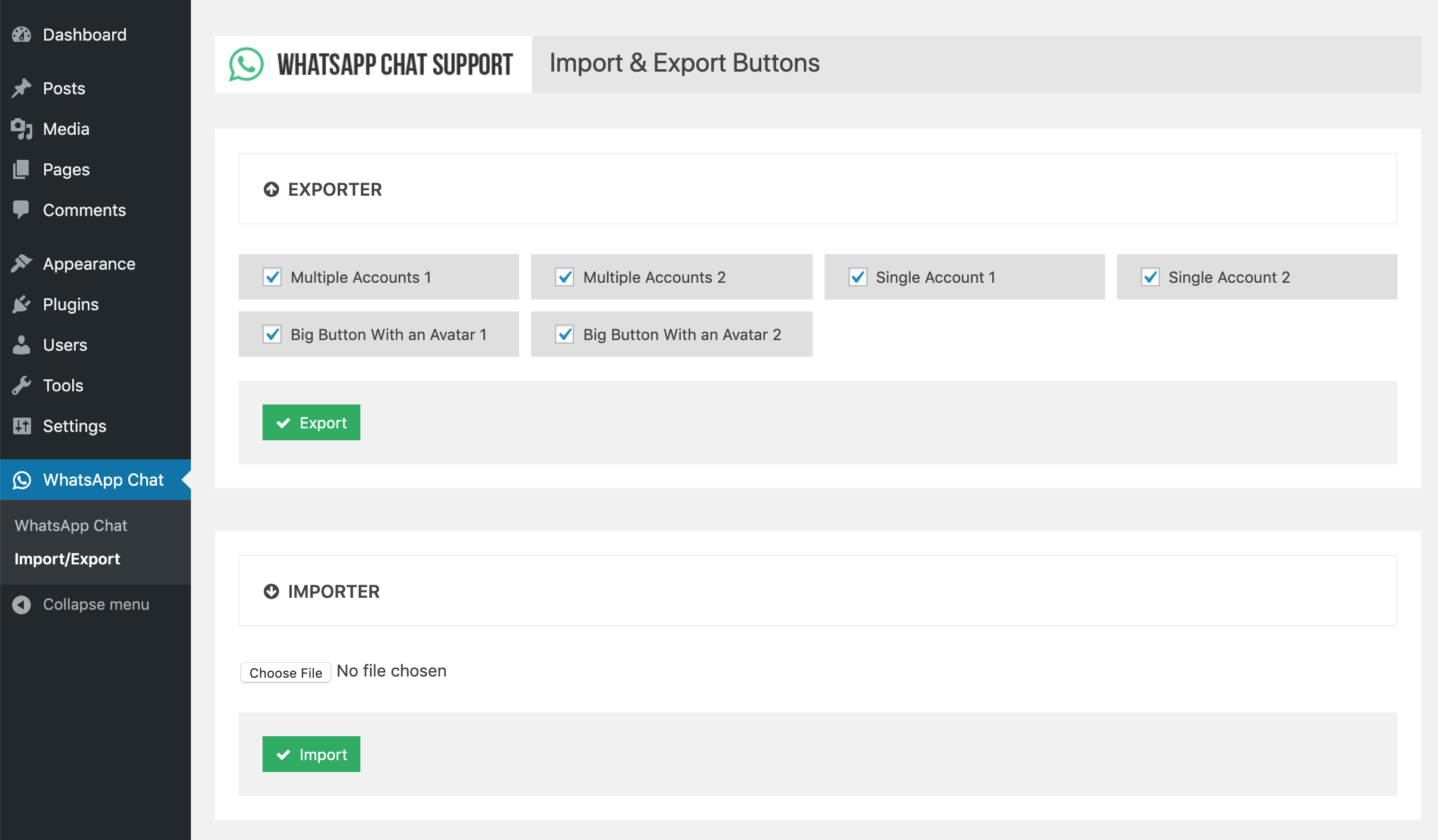Click the Pages stacked-sheets icon
Viewport: 1438px width, 840px height.
point(21,169)
